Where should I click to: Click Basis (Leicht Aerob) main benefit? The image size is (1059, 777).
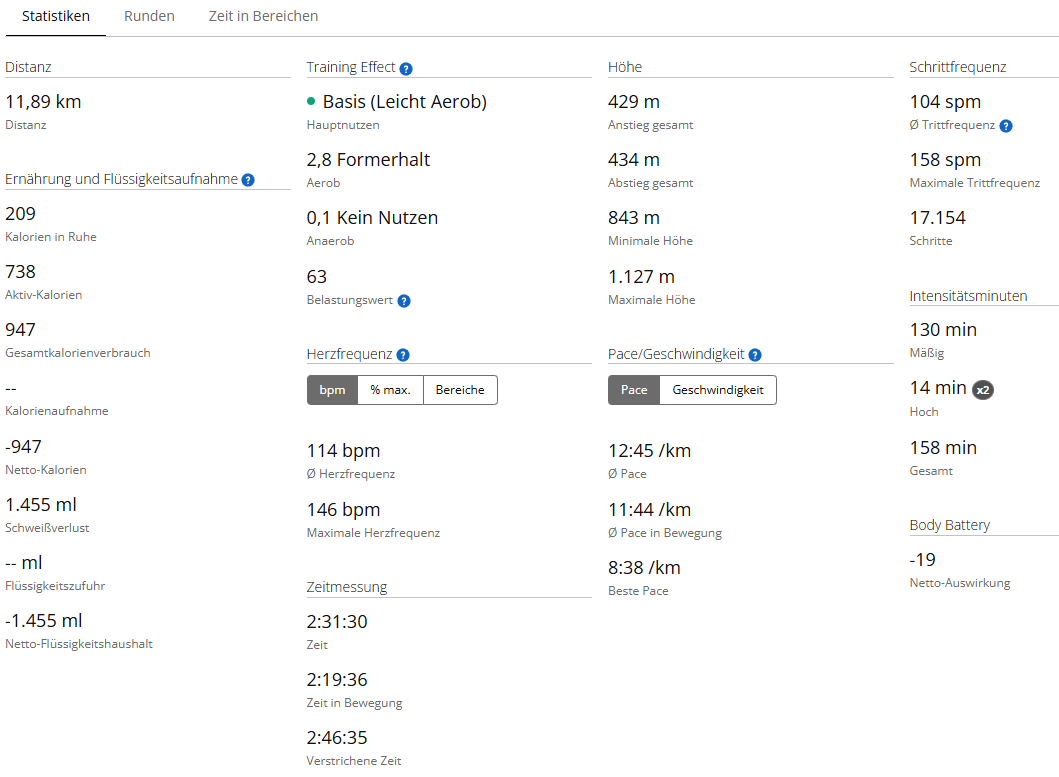[405, 101]
